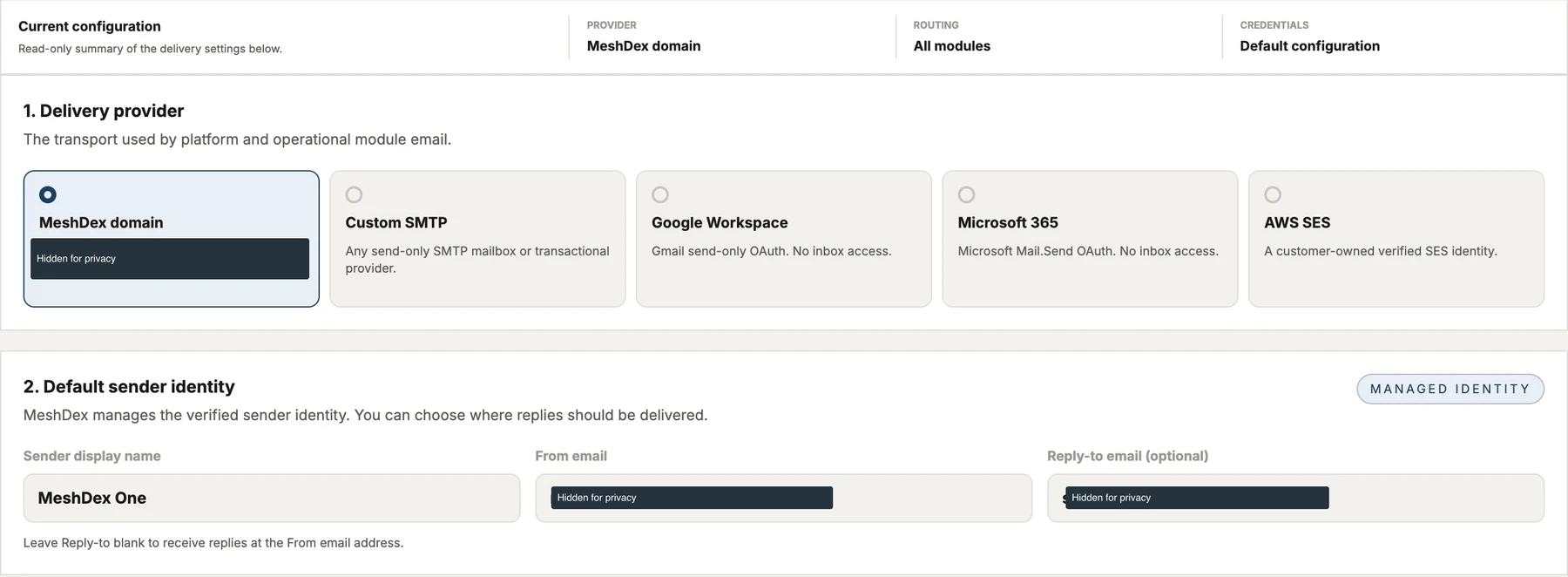Click the Current configuration title
This screenshot has height=577, width=1568.
click(x=90, y=26)
